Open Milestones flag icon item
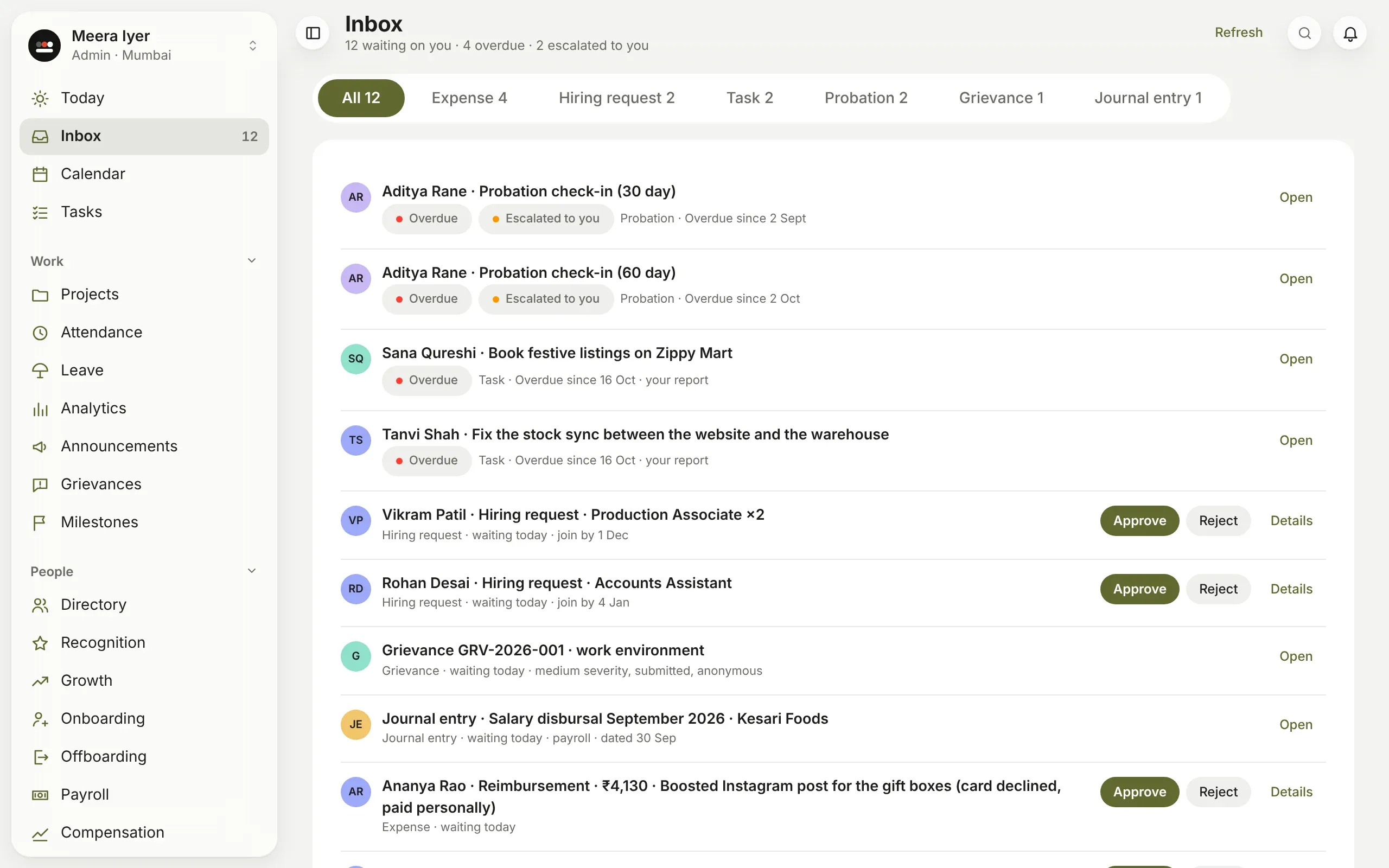The image size is (1389, 868). point(40,522)
